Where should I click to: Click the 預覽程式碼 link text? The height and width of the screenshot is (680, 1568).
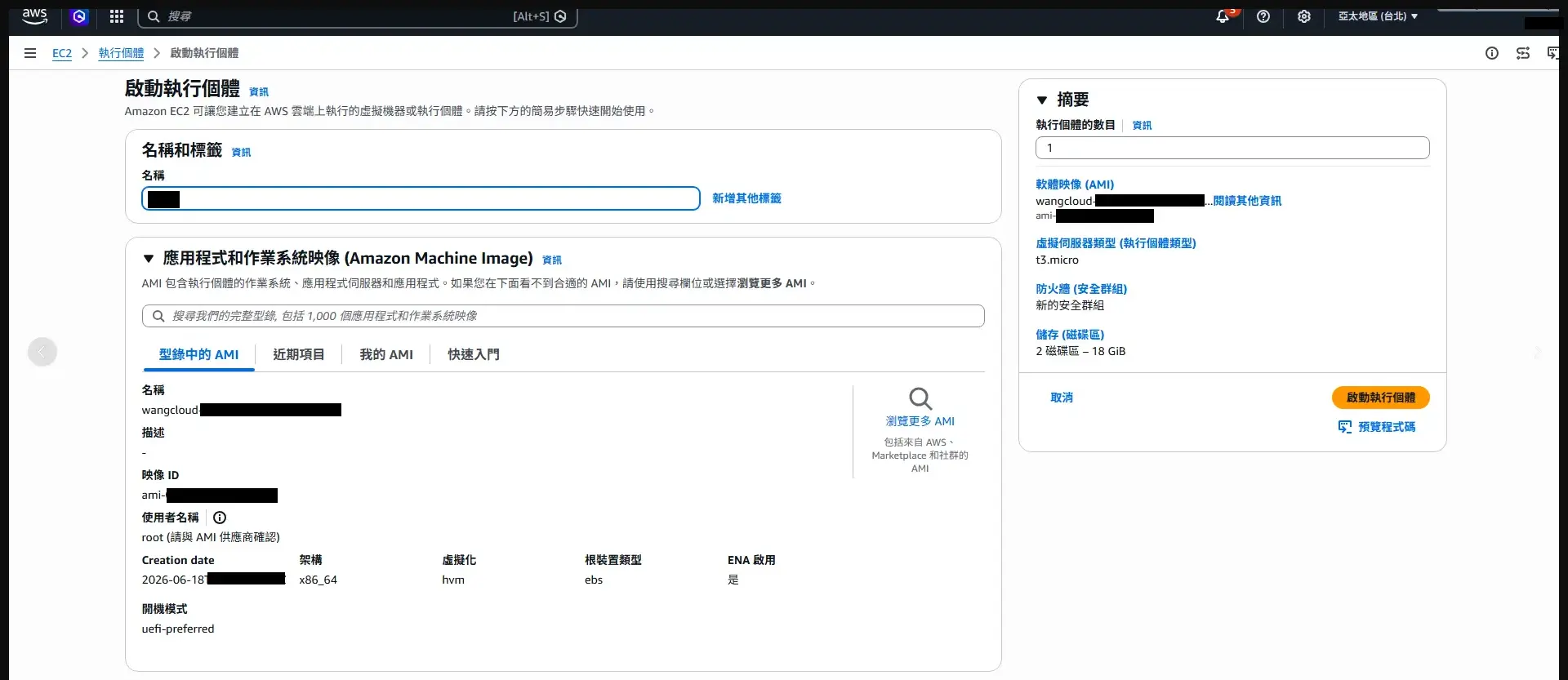(1387, 427)
